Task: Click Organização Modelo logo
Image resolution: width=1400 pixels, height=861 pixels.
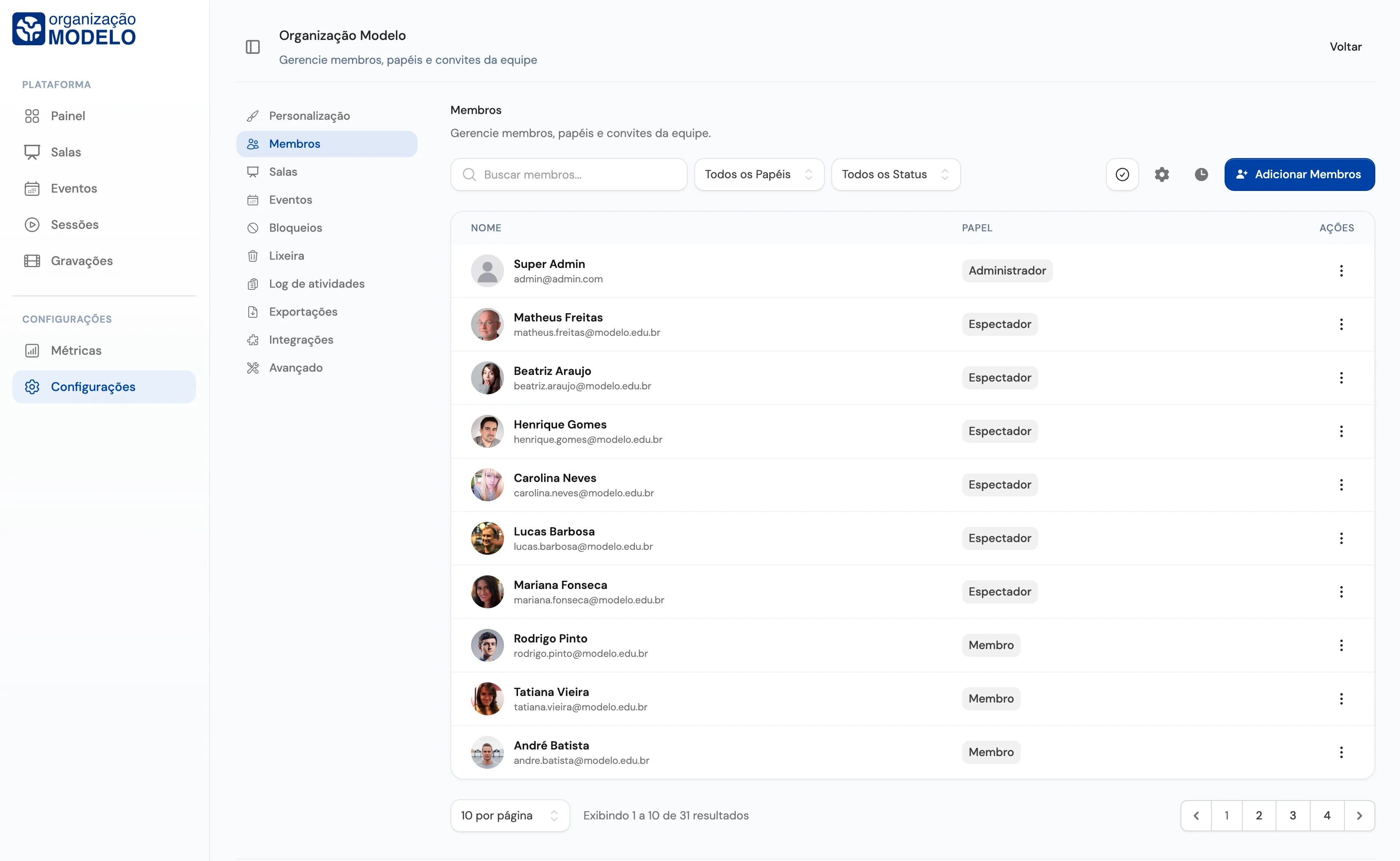Action: pos(74,28)
